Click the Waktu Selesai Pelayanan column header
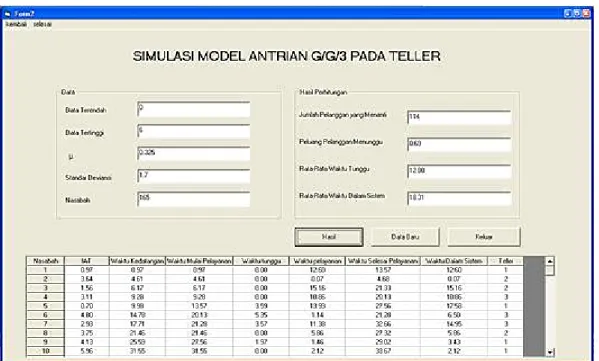Screen dimensions: 599x361 tap(383, 261)
